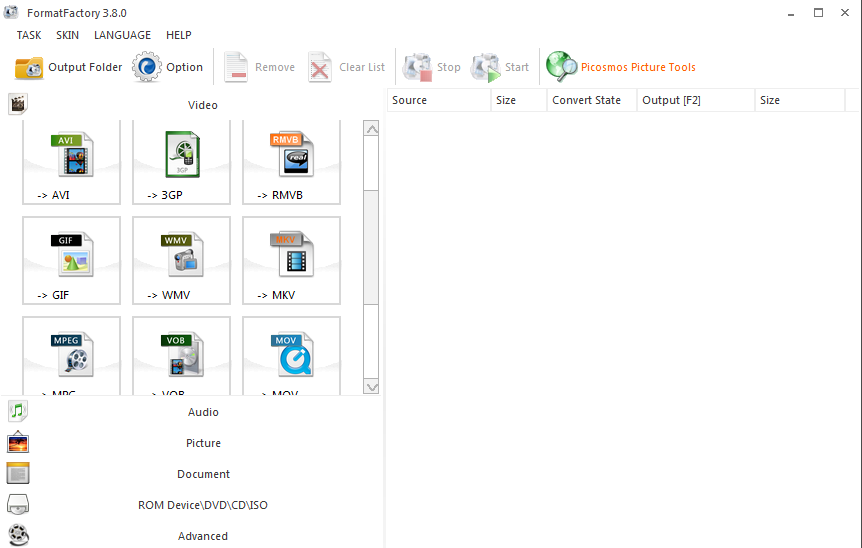Click the Document category icon
This screenshot has height=548, width=862.
[x=18, y=473]
